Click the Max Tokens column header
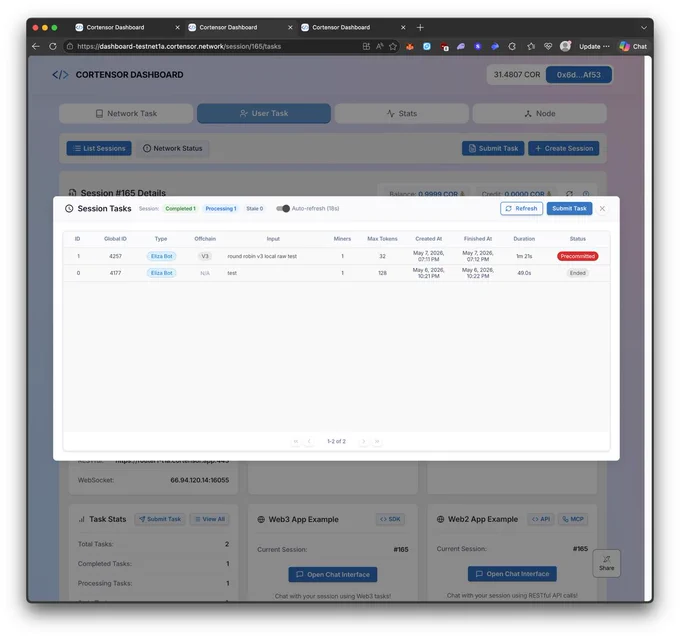The height and width of the screenshot is (638, 680). (x=382, y=239)
